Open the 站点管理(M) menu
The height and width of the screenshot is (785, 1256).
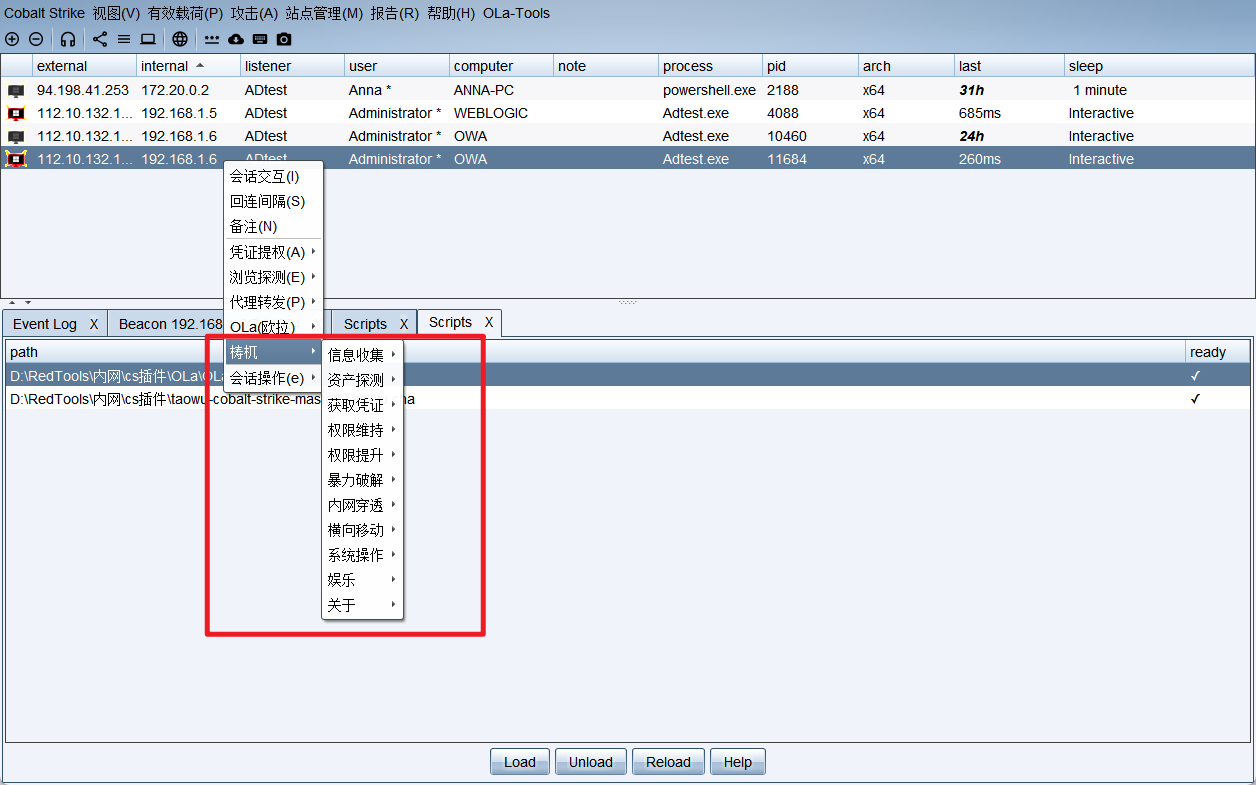point(324,13)
